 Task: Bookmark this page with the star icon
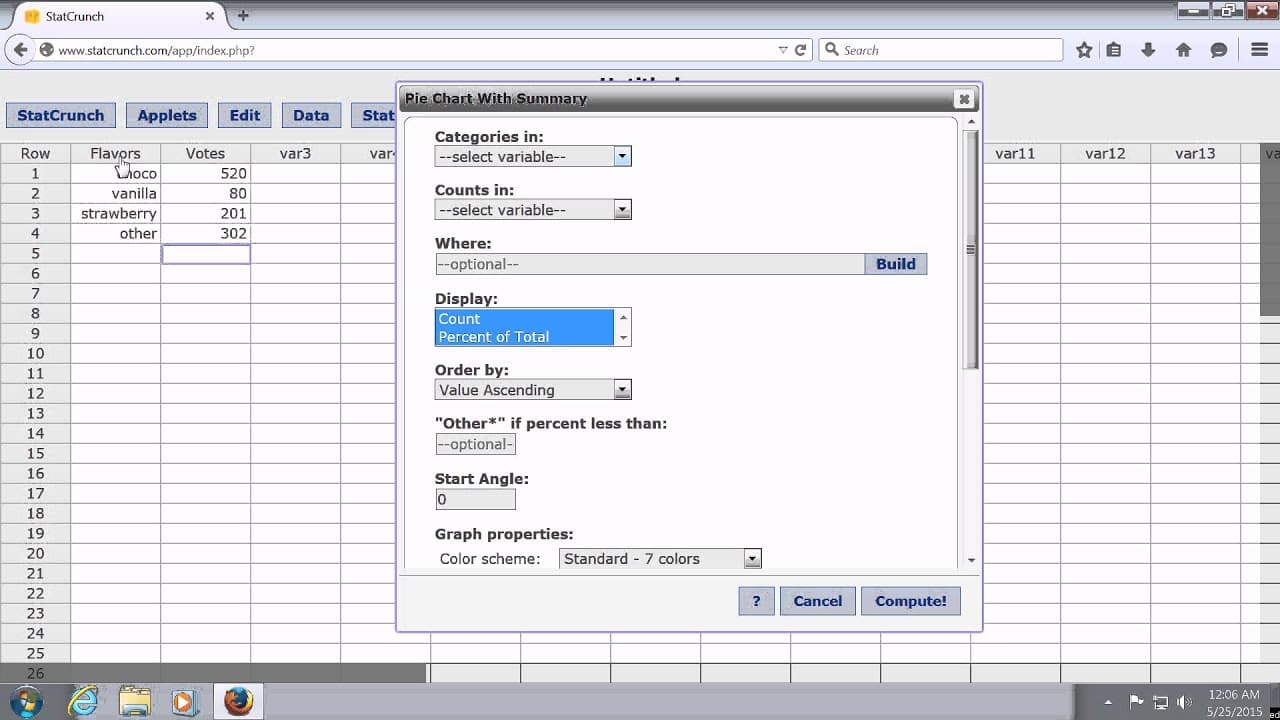pos(1084,50)
